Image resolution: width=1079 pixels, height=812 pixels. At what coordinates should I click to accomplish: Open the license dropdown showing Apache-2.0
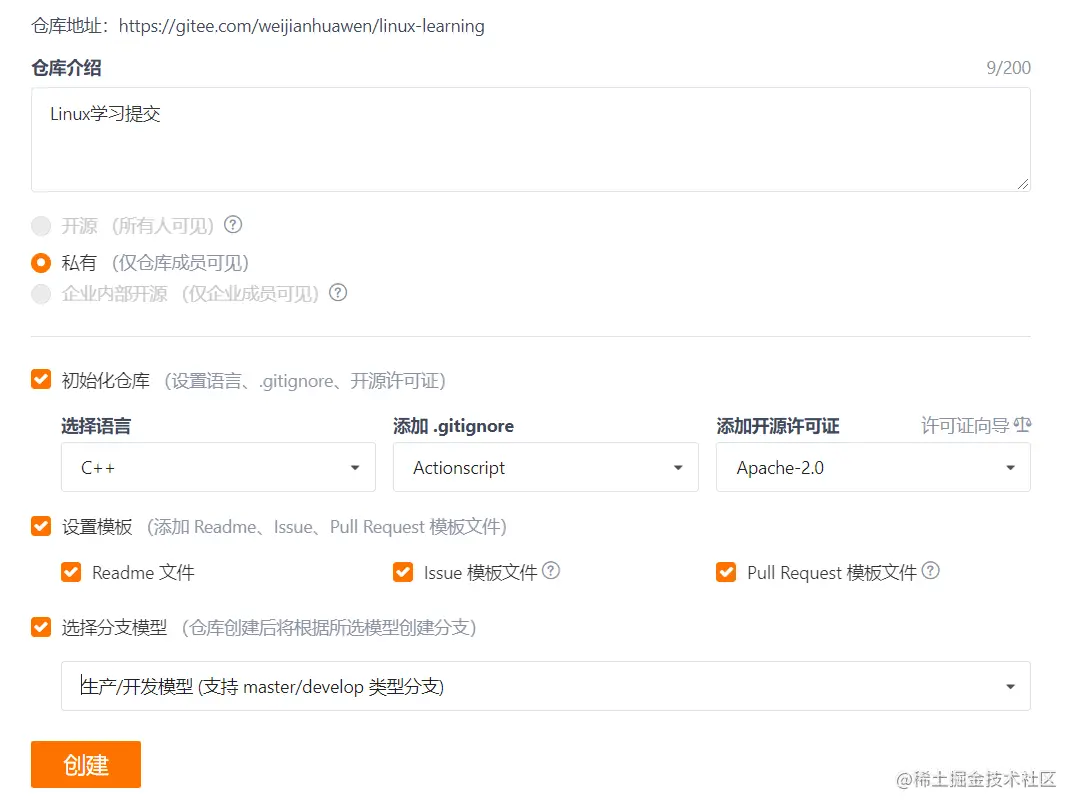tap(873, 467)
